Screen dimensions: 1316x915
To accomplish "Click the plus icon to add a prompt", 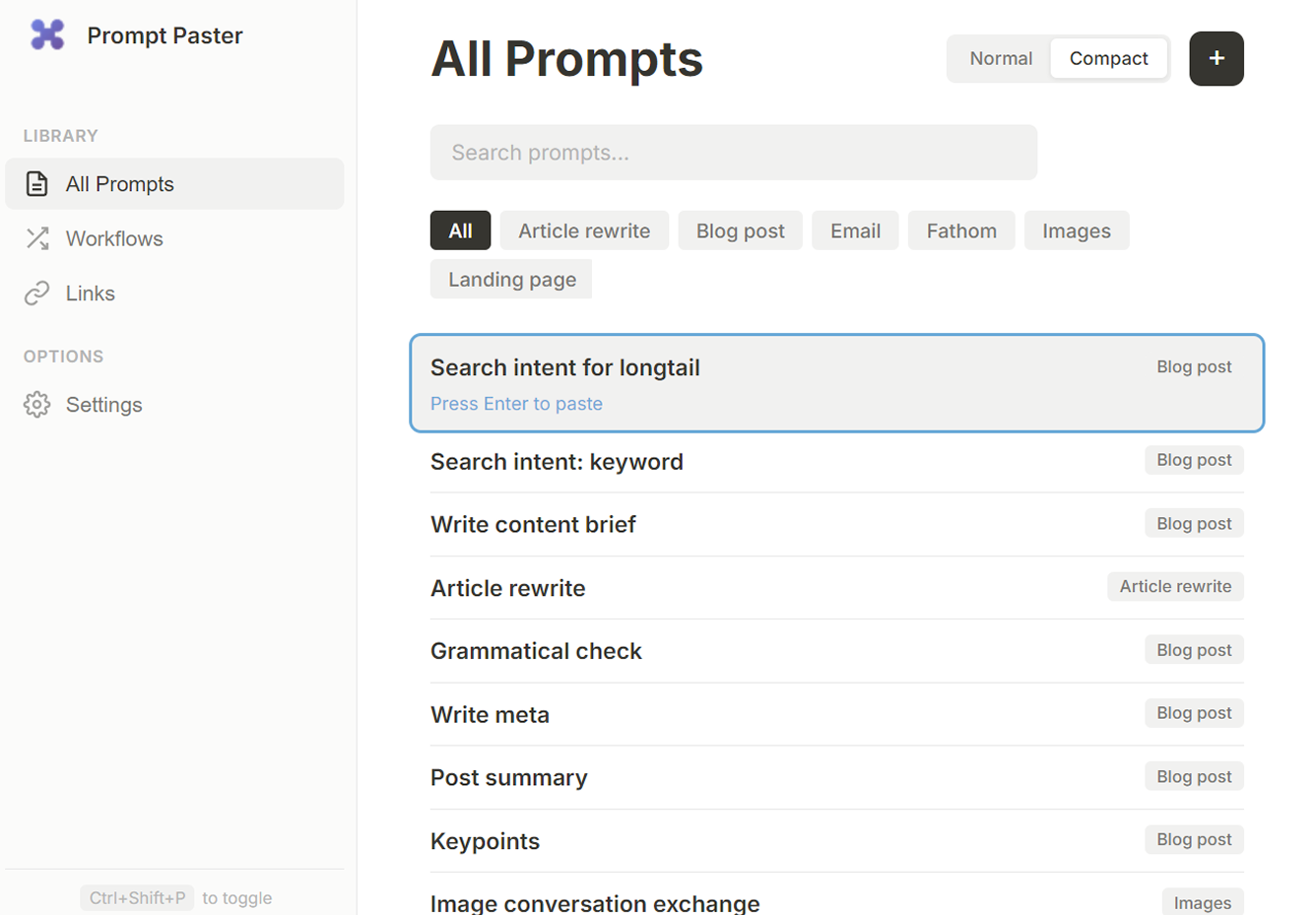I will pos(1216,58).
